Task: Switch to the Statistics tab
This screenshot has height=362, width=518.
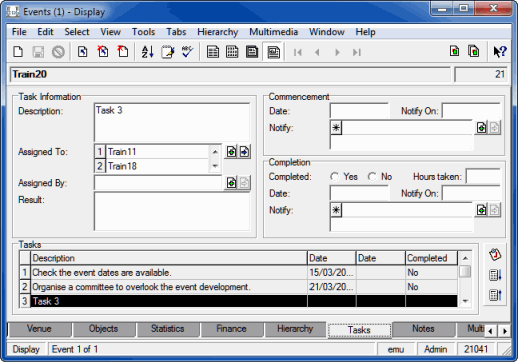Action: [167, 329]
